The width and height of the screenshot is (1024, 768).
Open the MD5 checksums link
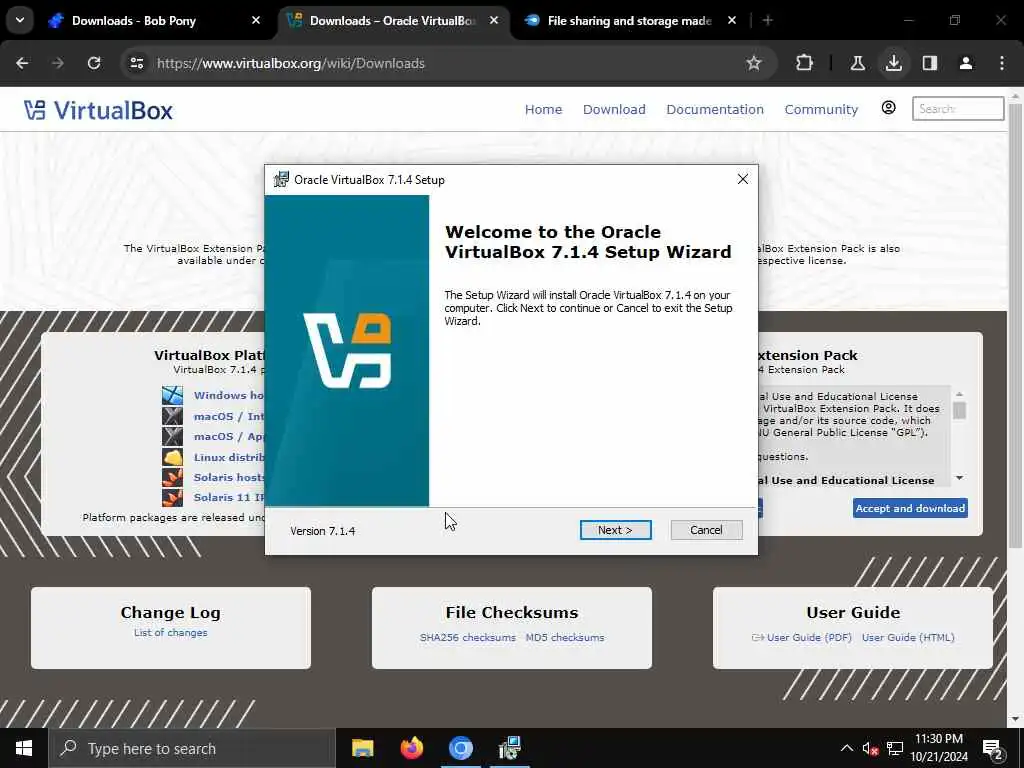[565, 637]
